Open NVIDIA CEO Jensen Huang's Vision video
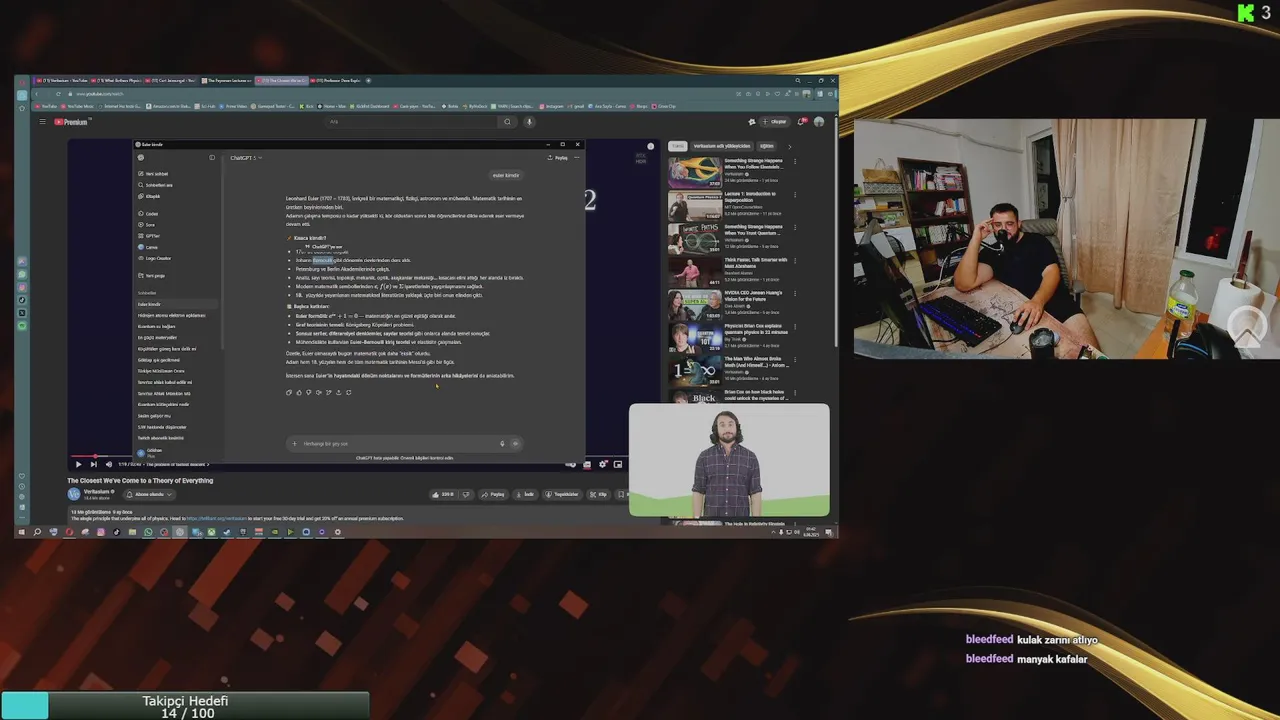This screenshot has height=720, width=1280. [x=753, y=296]
